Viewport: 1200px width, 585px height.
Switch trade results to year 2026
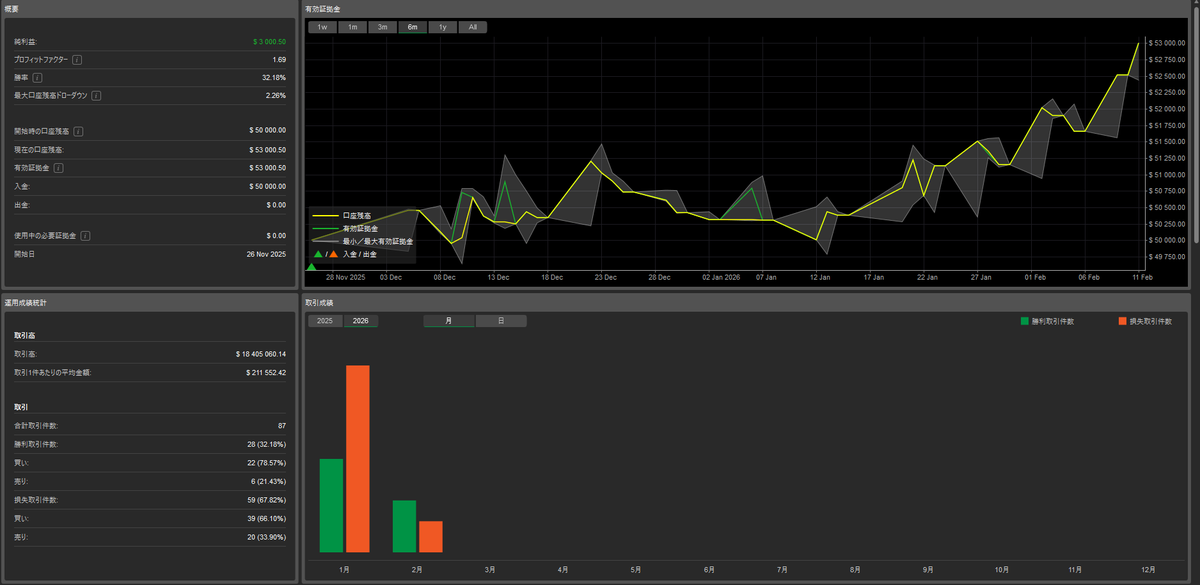click(x=361, y=321)
